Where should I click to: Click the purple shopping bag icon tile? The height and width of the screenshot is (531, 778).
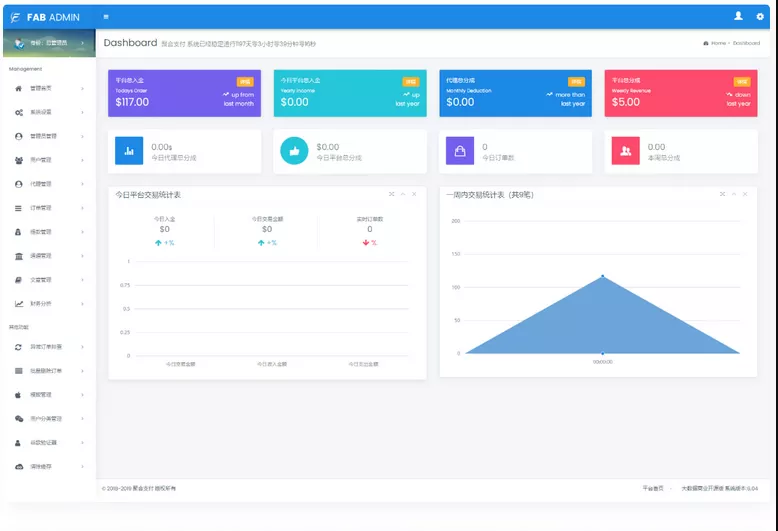(460, 151)
